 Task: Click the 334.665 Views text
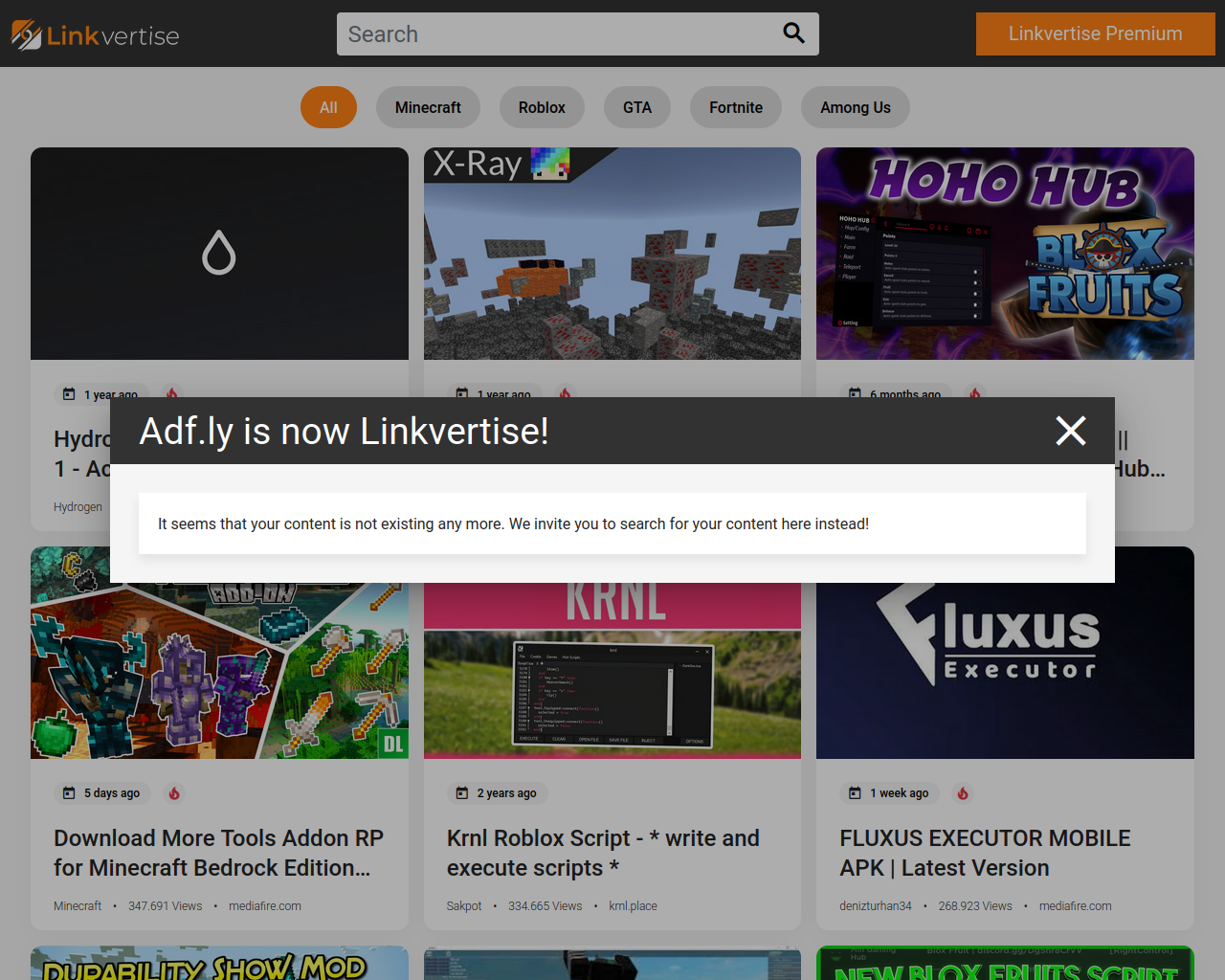tap(546, 906)
